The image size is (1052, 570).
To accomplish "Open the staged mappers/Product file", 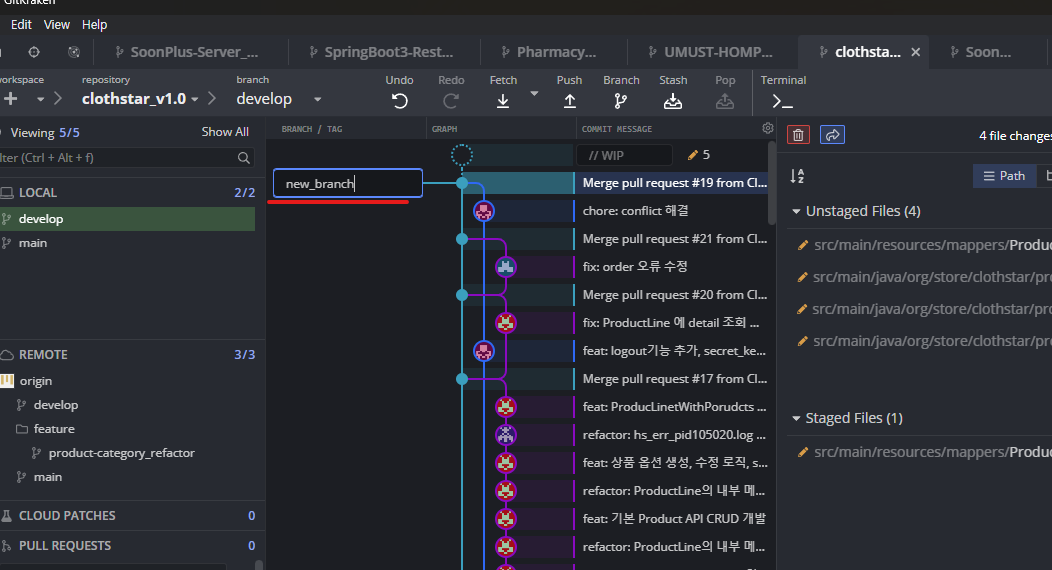I will (x=924, y=452).
